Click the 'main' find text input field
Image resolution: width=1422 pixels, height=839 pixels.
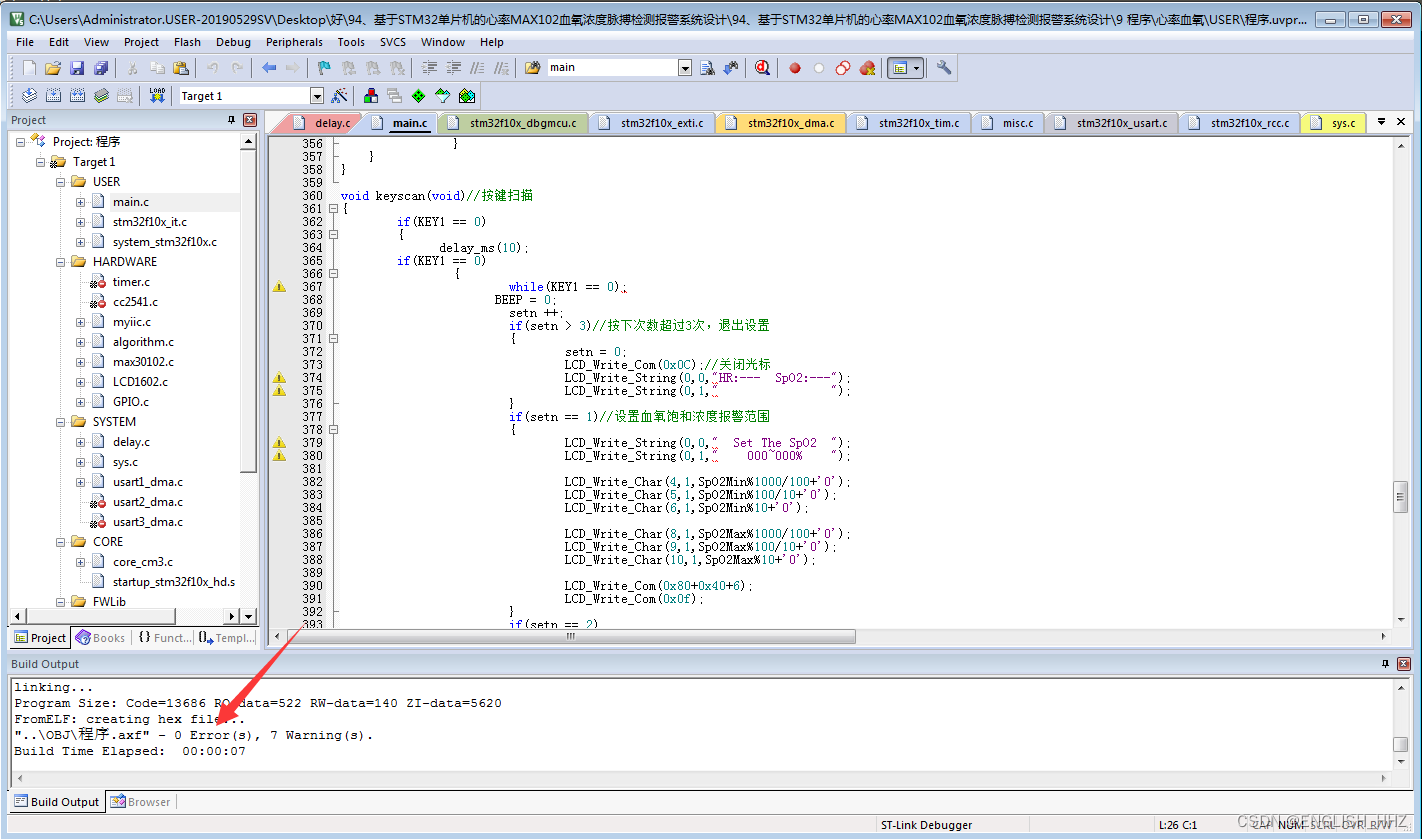point(611,68)
